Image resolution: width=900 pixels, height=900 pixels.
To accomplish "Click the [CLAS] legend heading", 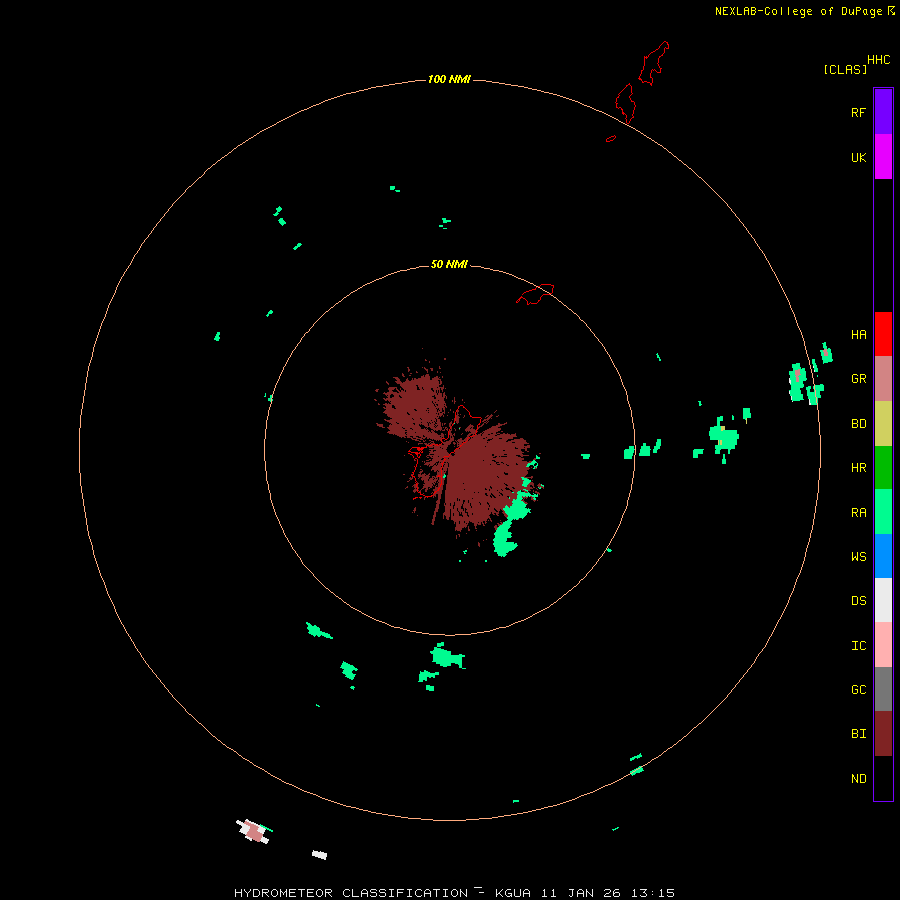I will (x=845, y=69).
